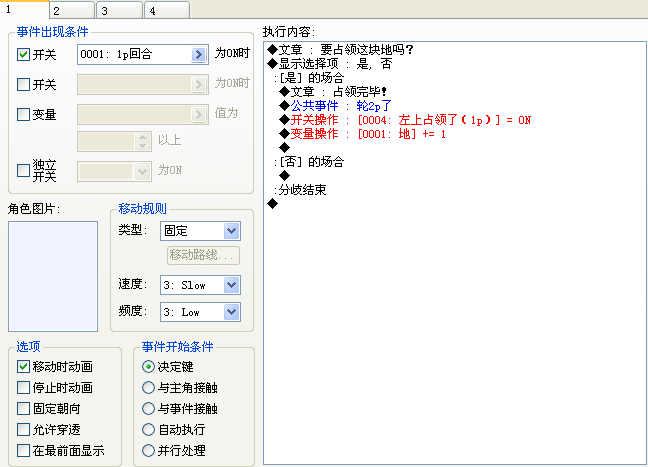The width and height of the screenshot is (648, 467).
Task: Select the 变量操作 [0001: 地] += 1 line
Action: pos(362,134)
